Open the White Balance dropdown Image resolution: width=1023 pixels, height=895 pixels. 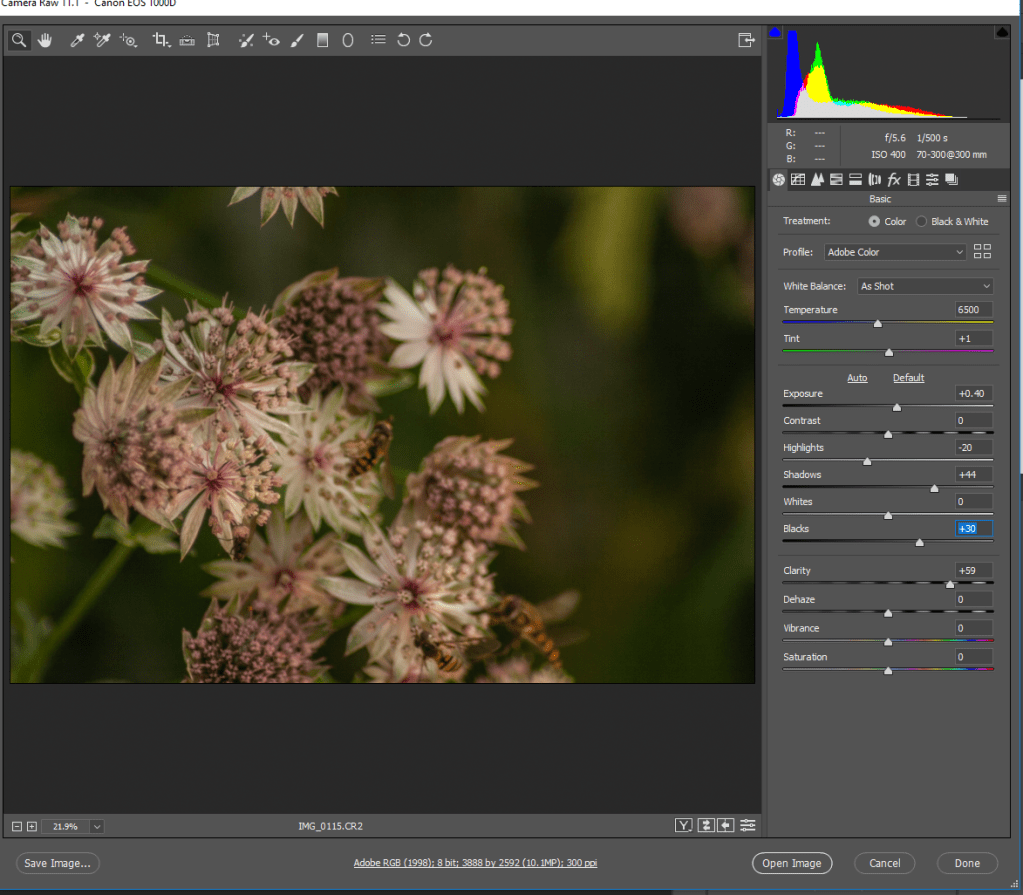925,286
